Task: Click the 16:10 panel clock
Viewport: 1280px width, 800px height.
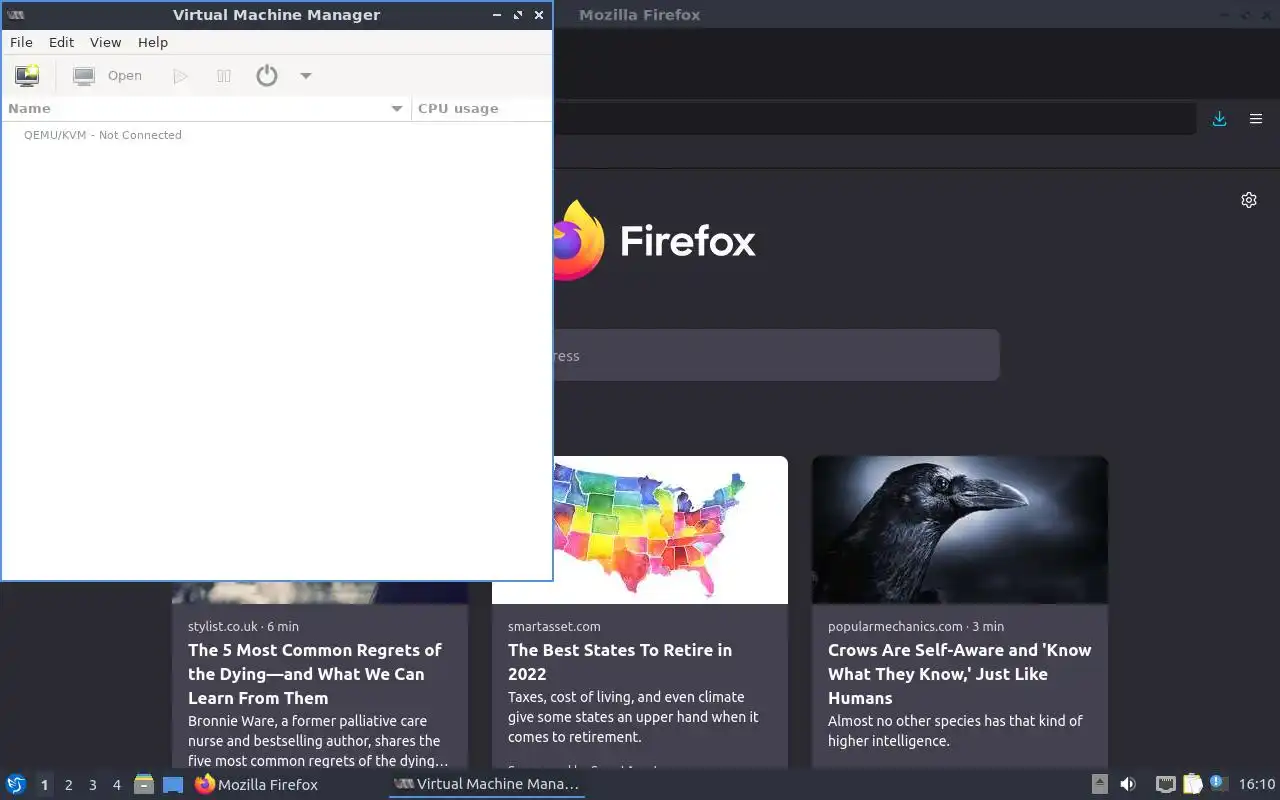Action: pos(1257,784)
